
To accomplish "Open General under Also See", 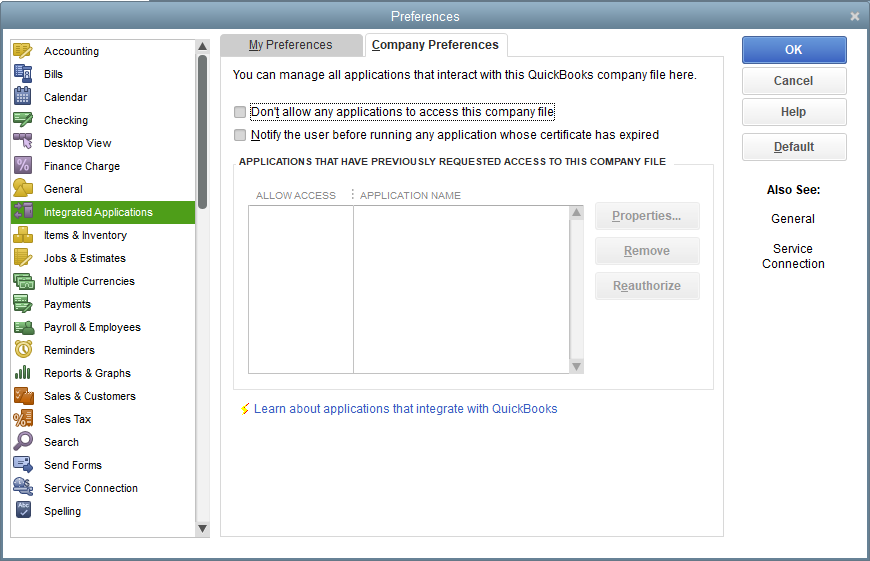I will [x=793, y=219].
